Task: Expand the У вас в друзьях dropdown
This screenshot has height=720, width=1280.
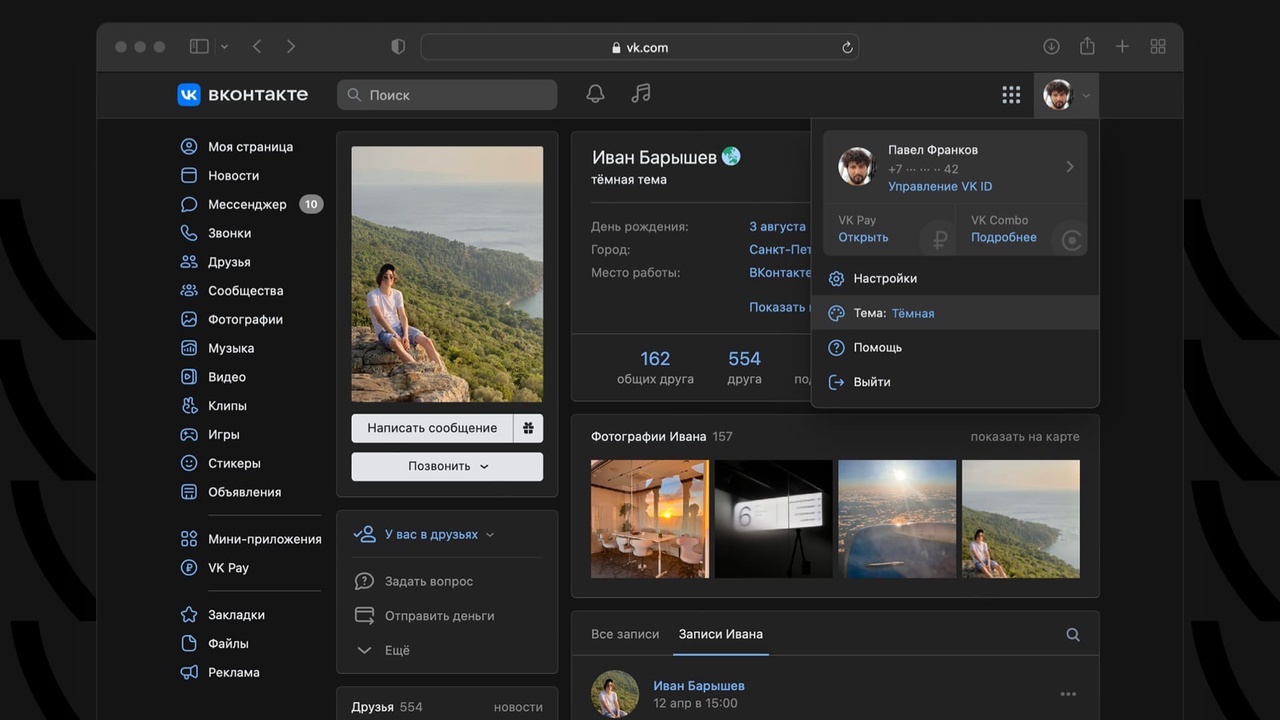Action: pos(431,535)
